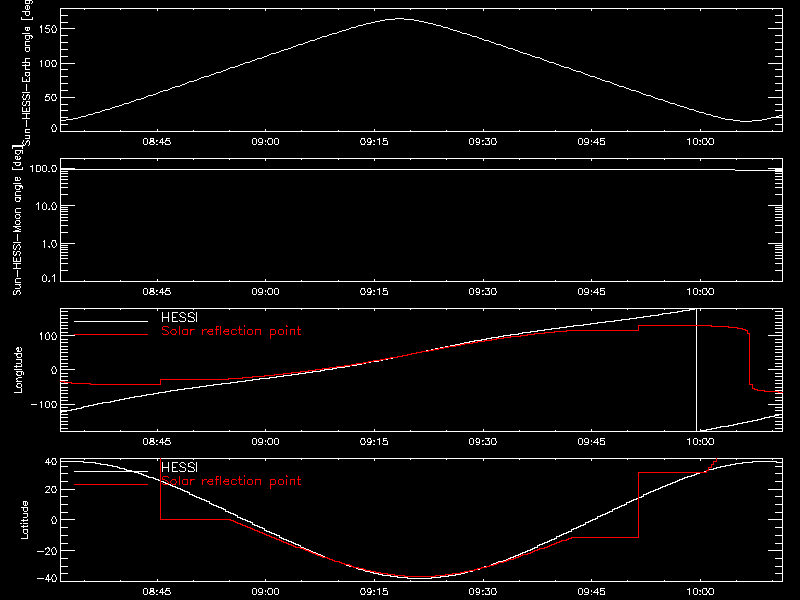Click the 50 tick on Earth angle axis
This screenshot has width=800, height=600.
click(51, 97)
